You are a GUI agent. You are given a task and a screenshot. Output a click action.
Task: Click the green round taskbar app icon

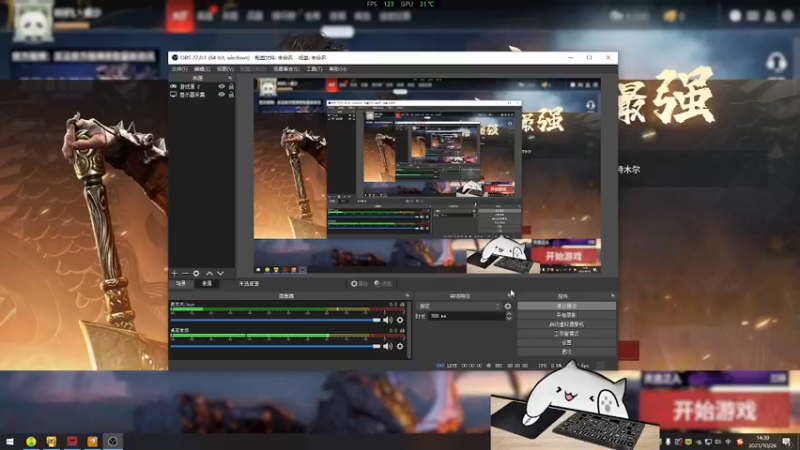31,441
